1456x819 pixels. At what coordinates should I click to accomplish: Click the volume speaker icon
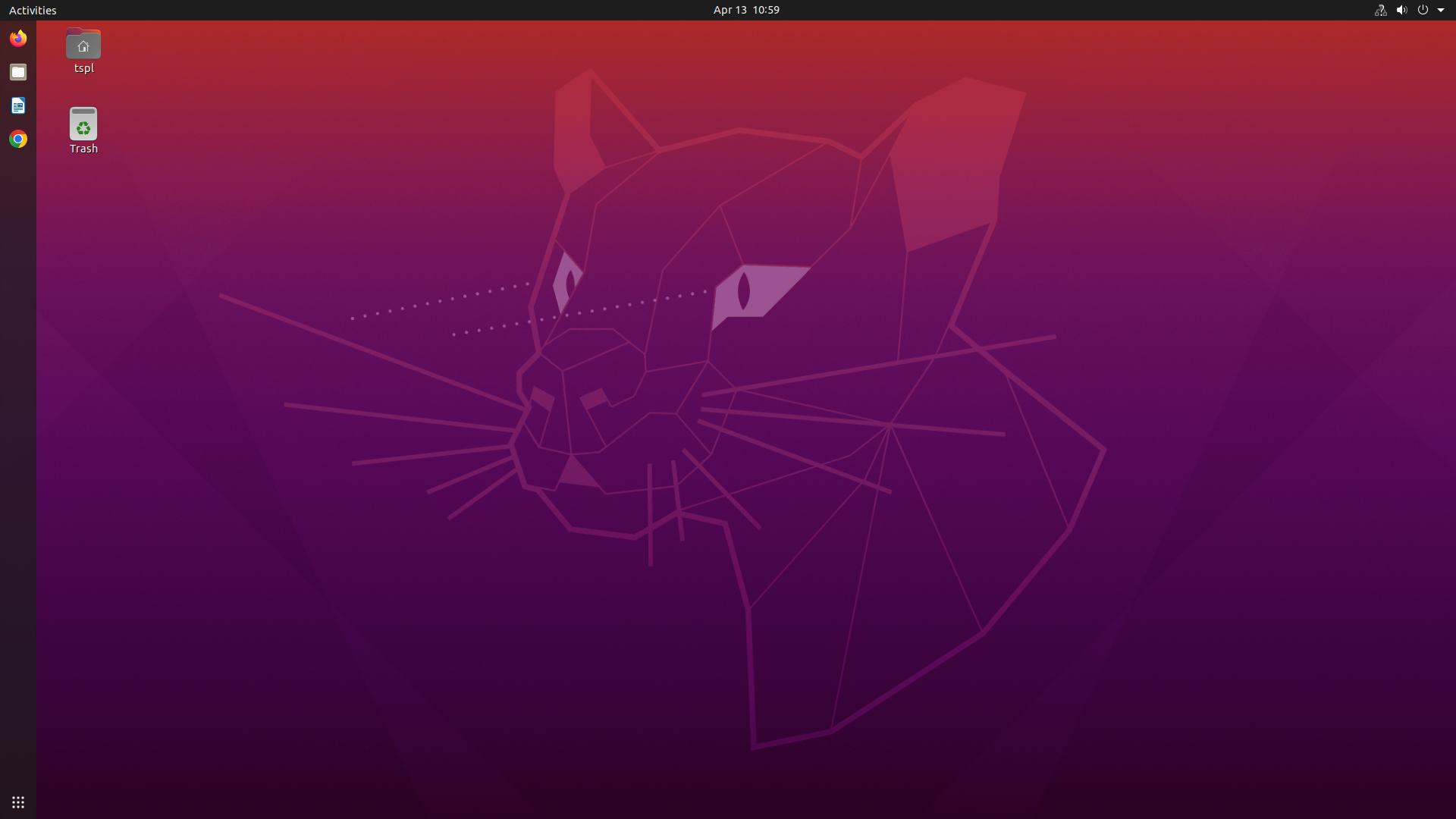[x=1401, y=10]
